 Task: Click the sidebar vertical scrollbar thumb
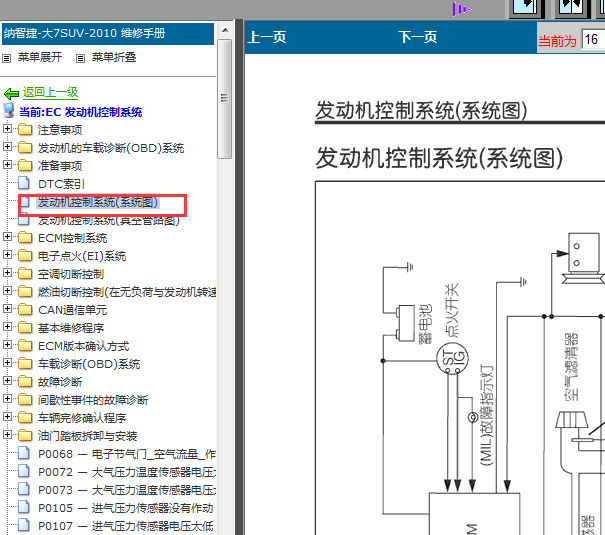click(225, 99)
